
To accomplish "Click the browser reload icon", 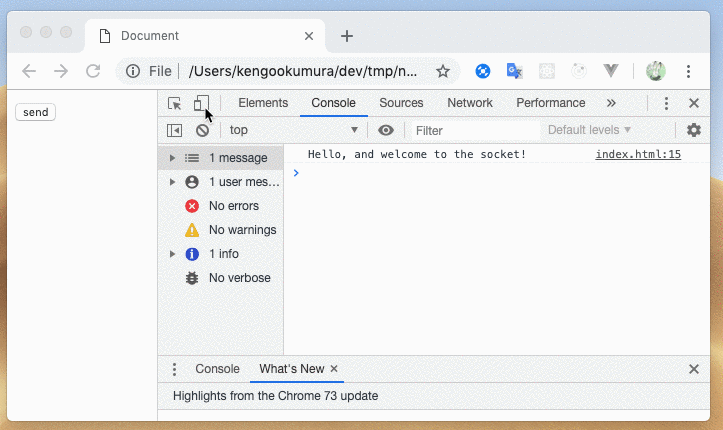I will click(x=93, y=71).
